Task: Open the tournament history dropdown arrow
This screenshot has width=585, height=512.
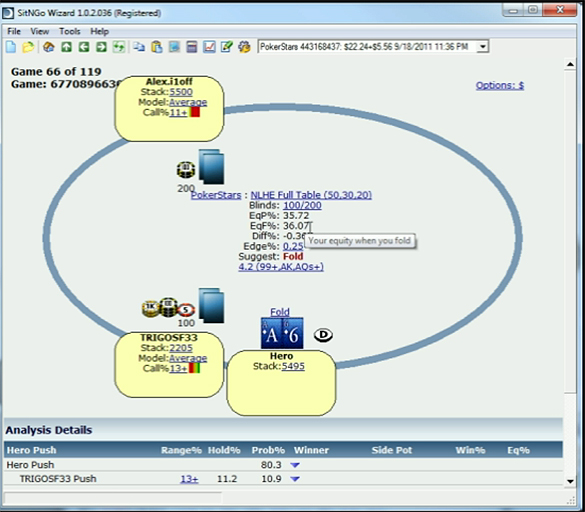Action: (483, 47)
